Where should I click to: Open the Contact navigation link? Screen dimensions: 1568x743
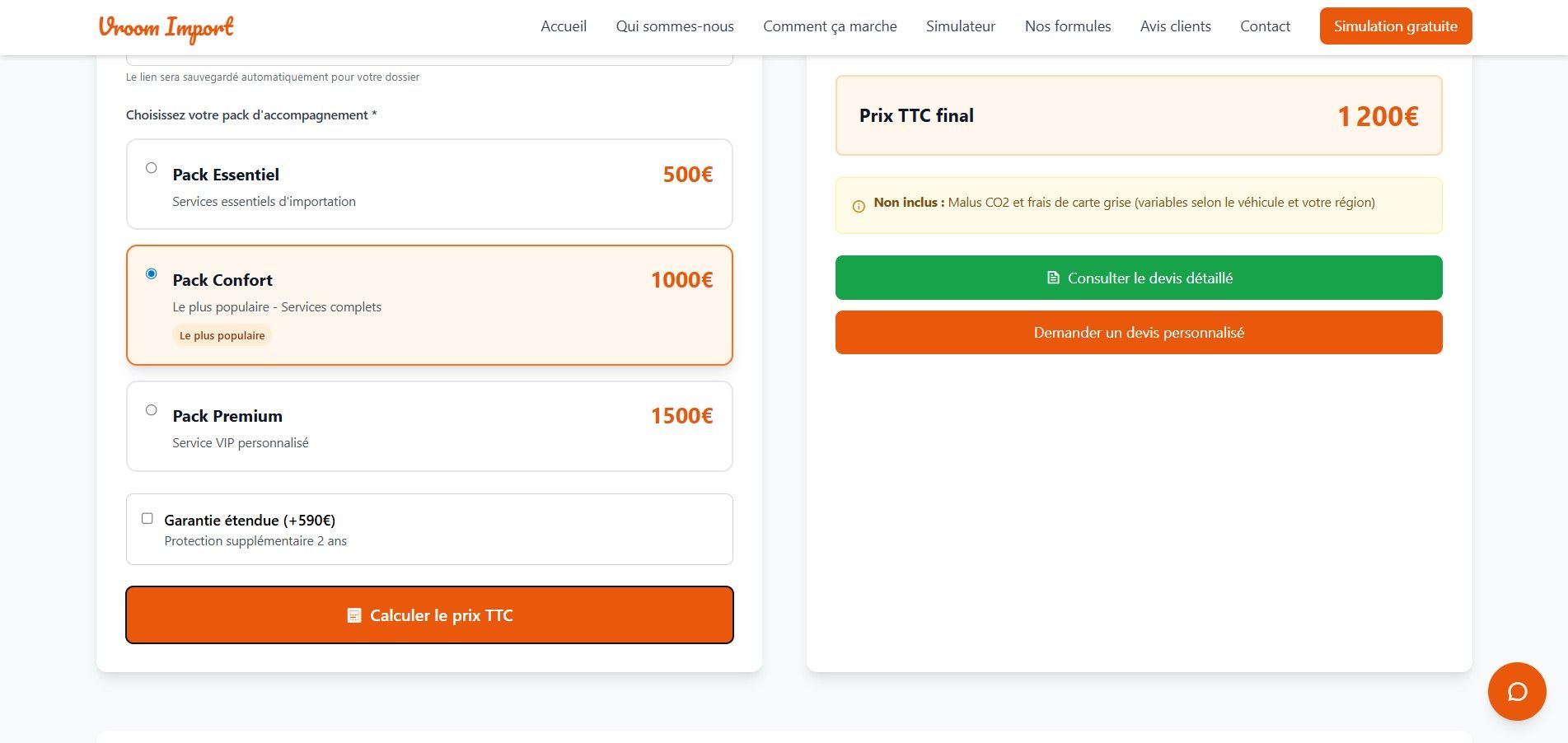1265,26
